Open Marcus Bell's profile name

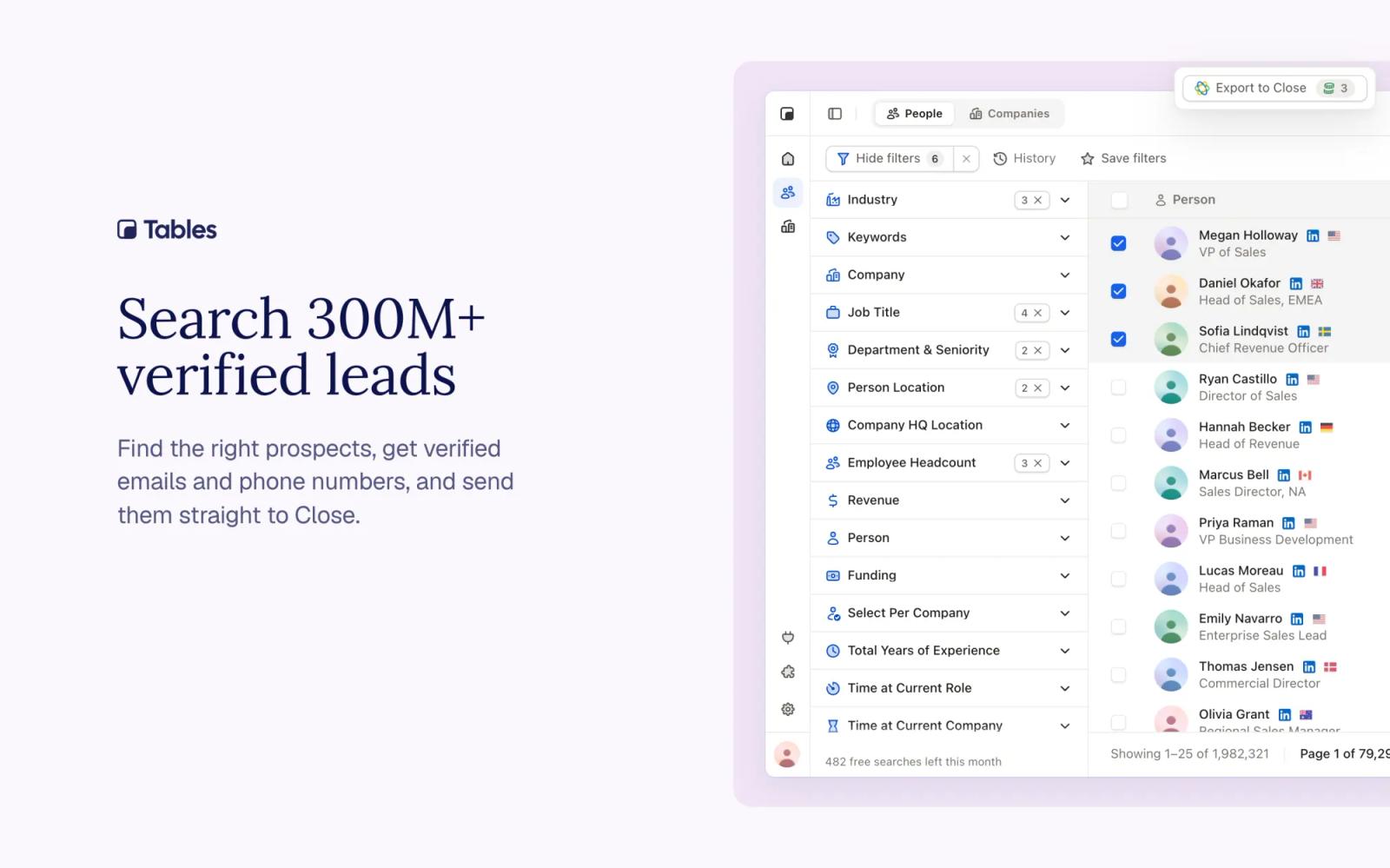1234,474
